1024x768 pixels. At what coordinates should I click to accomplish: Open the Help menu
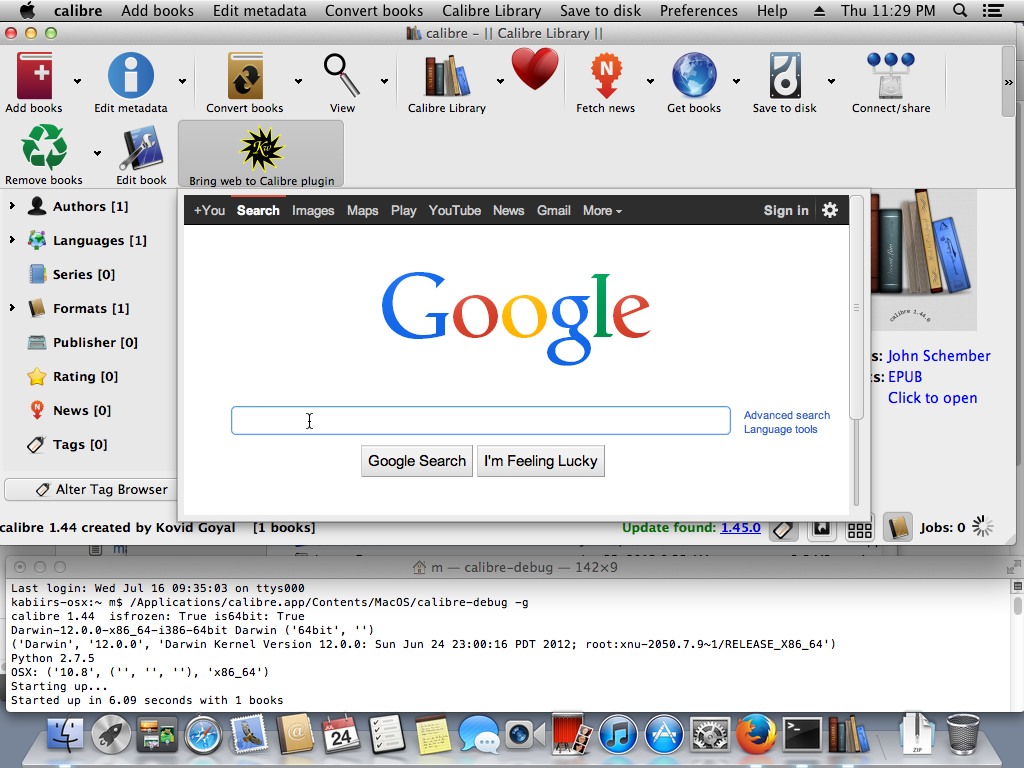coord(772,10)
